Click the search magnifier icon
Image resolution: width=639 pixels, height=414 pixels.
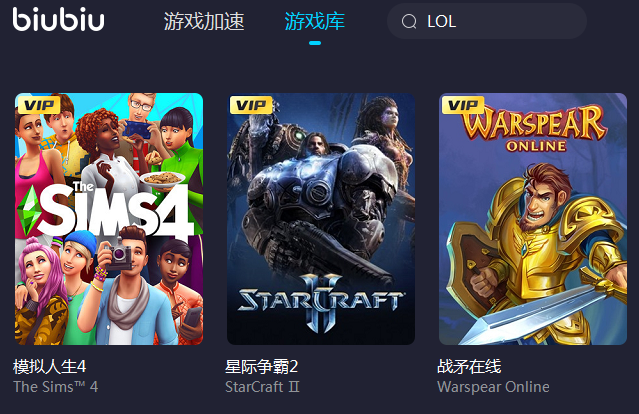[x=409, y=22]
